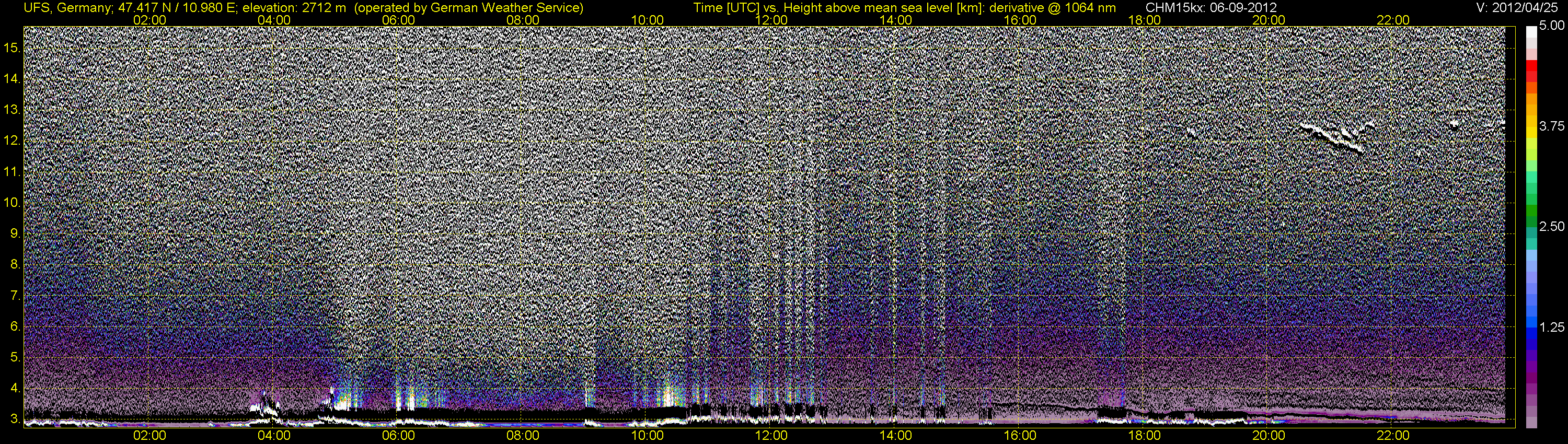The width and height of the screenshot is (1568, 444).
Task: Click the "13." km height label
Action: [12, 110]
